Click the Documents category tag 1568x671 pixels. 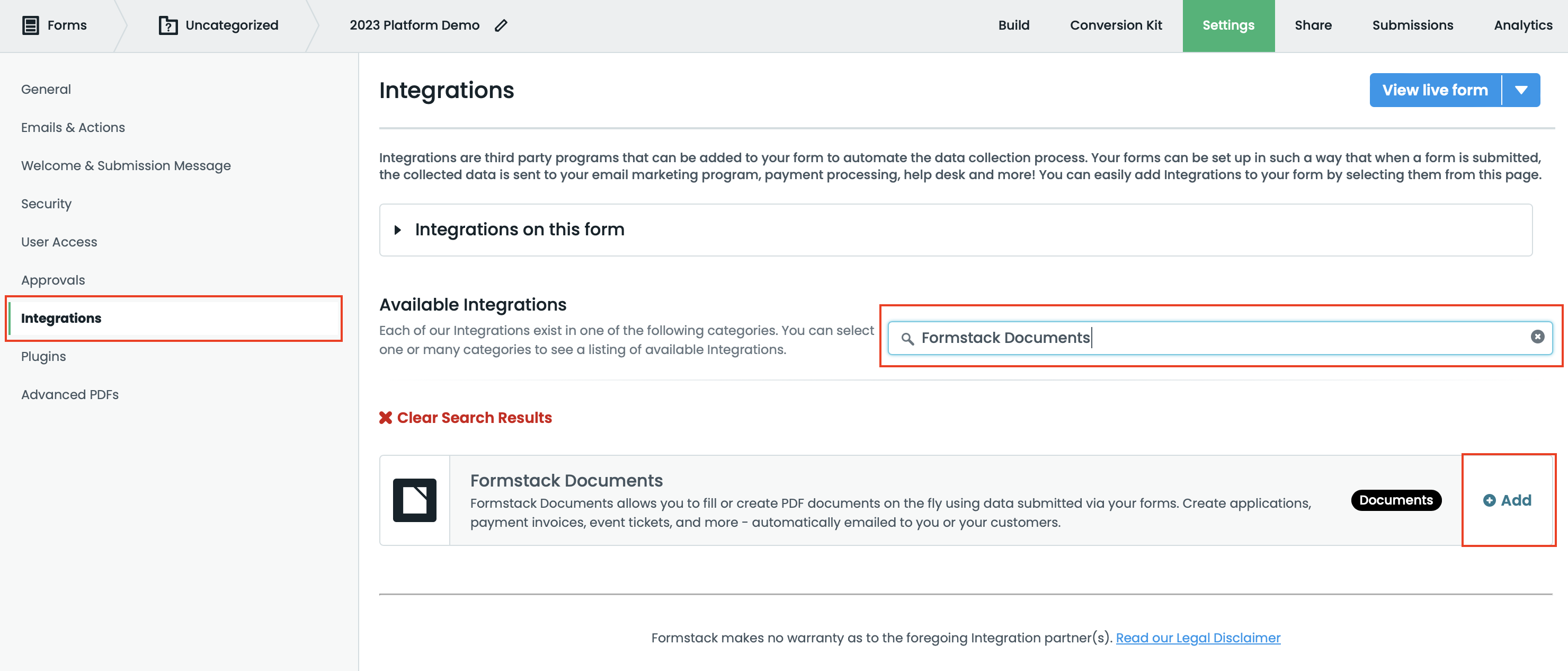(x=1396, y=500)
